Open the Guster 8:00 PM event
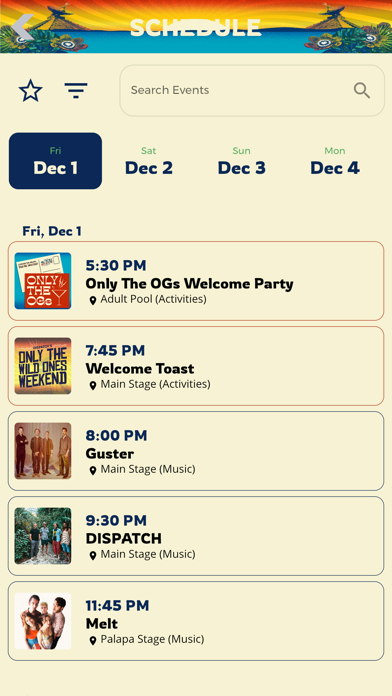The image size is (392, 696). pyautogui.click(x=196, y=451)
